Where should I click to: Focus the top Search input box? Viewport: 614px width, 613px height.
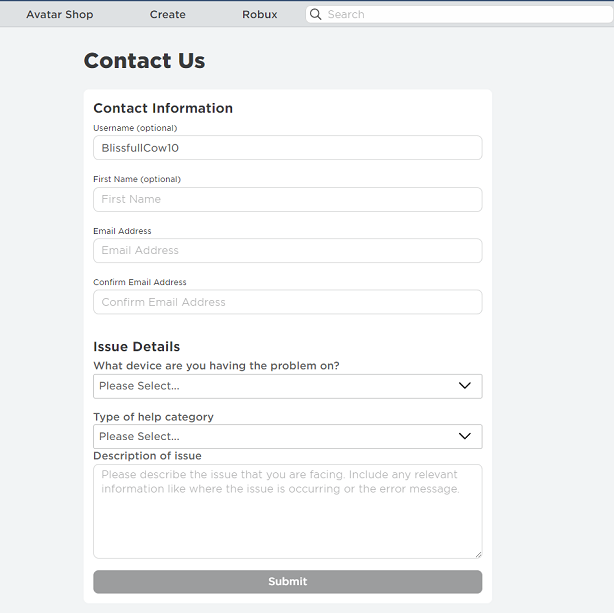459,14
